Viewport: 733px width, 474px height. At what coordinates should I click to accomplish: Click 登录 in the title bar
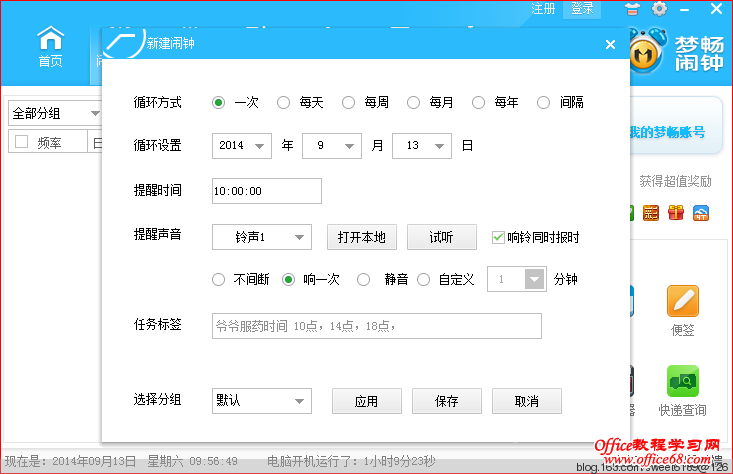[x=581, y=9]
